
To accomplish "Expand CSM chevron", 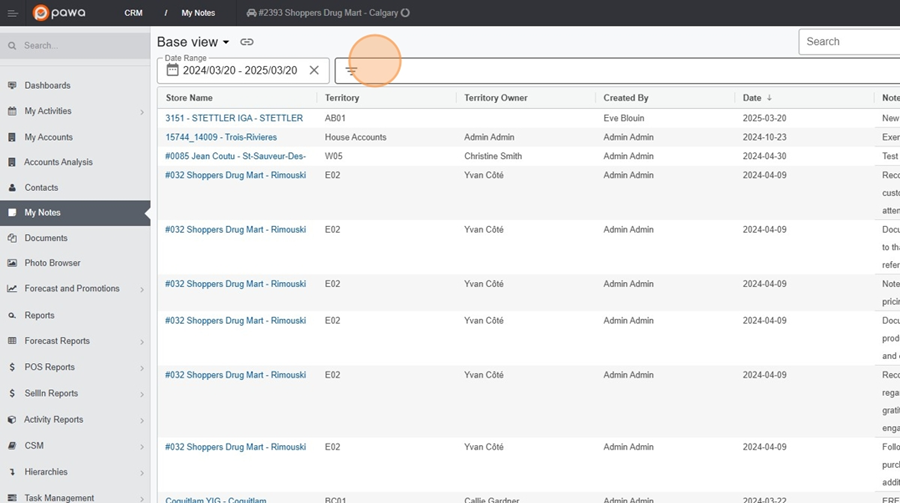I will 142,446.
